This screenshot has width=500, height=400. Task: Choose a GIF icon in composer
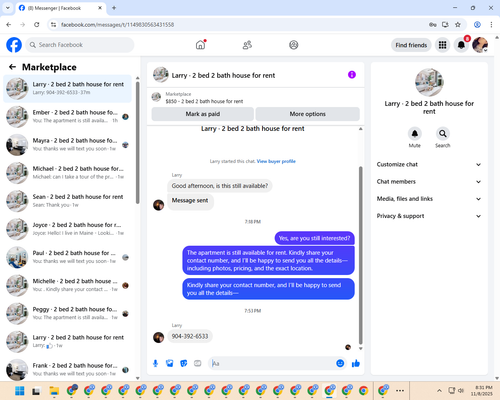tap(198, 363)
